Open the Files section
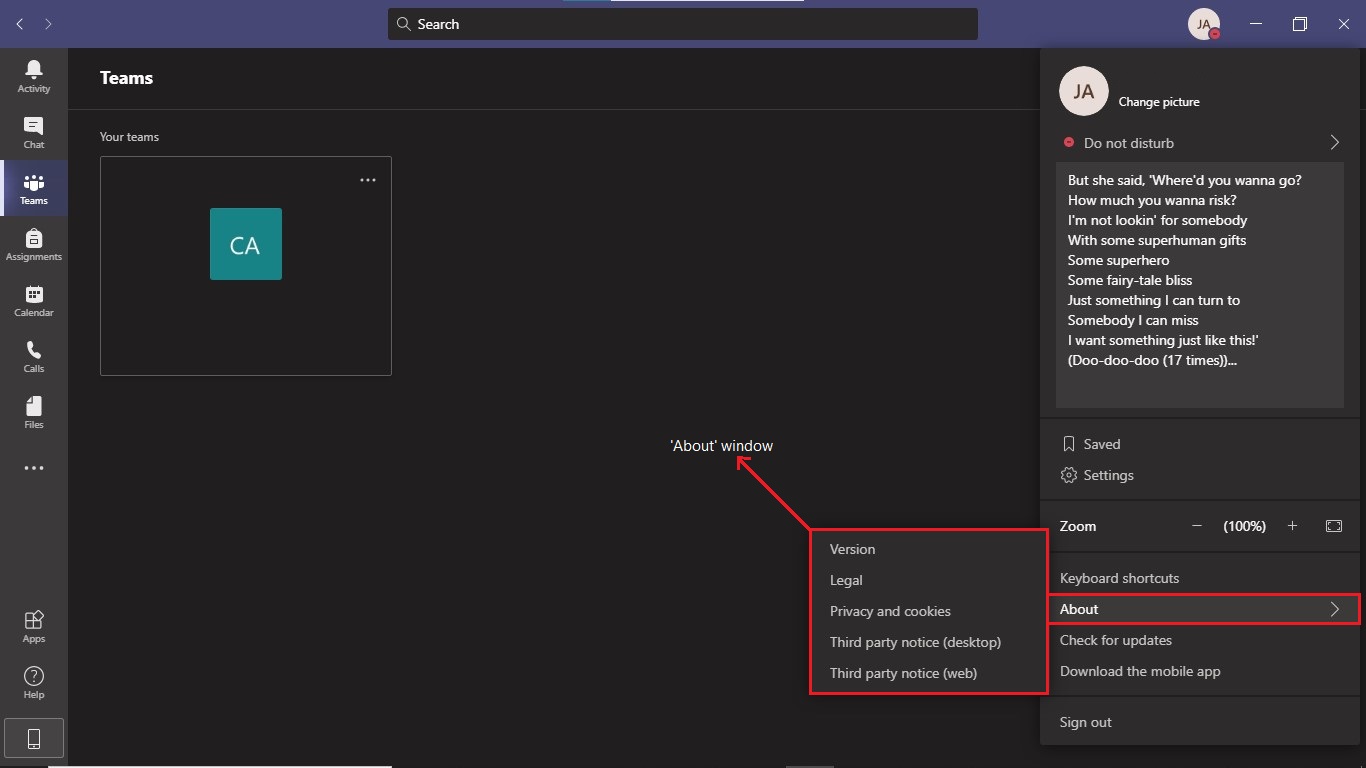Viewport: 1366px width, 768px height. pyautogui.click(x=34, y=412)
